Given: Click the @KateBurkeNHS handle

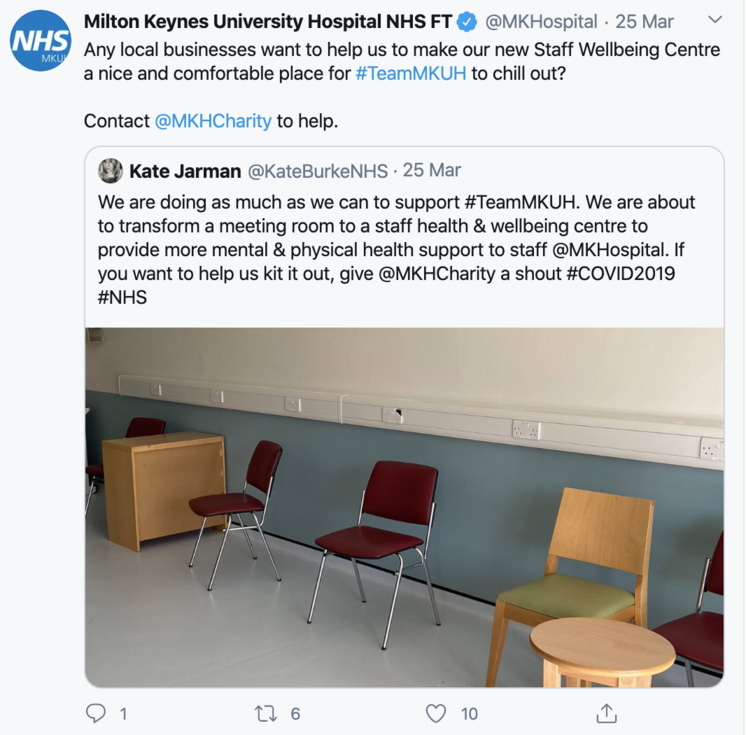Looking at the screenshot, I should point(318,171).
